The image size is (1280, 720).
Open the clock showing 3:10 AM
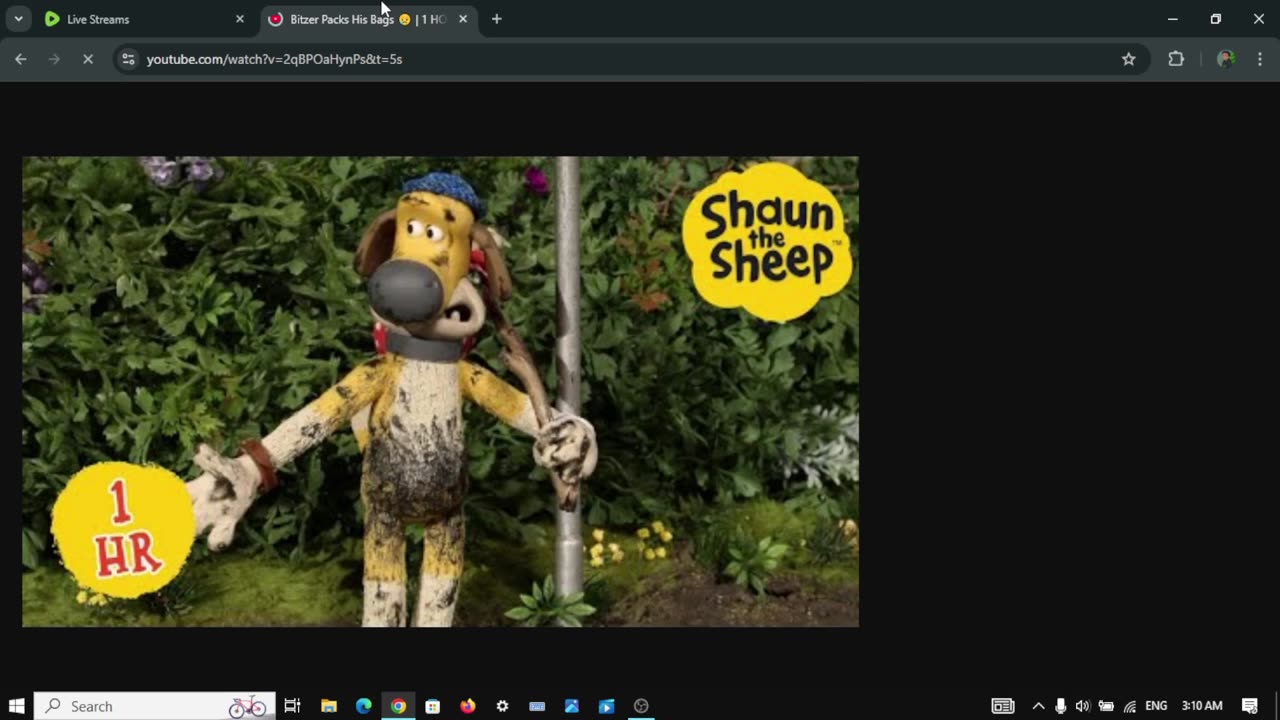[1202, 706]
